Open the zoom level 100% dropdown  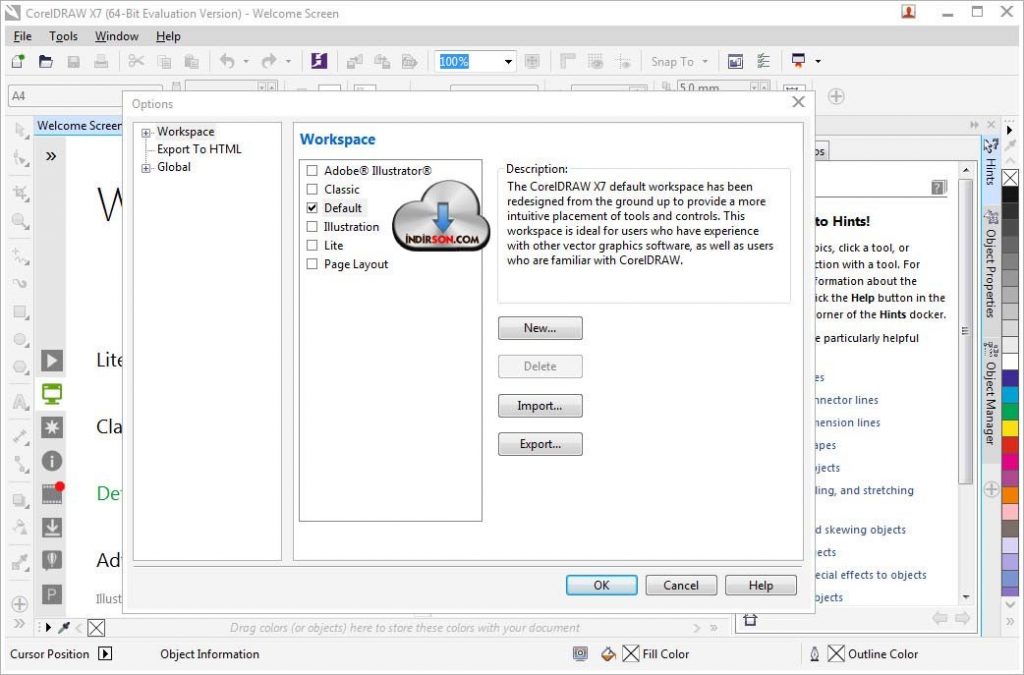[508, 62]
